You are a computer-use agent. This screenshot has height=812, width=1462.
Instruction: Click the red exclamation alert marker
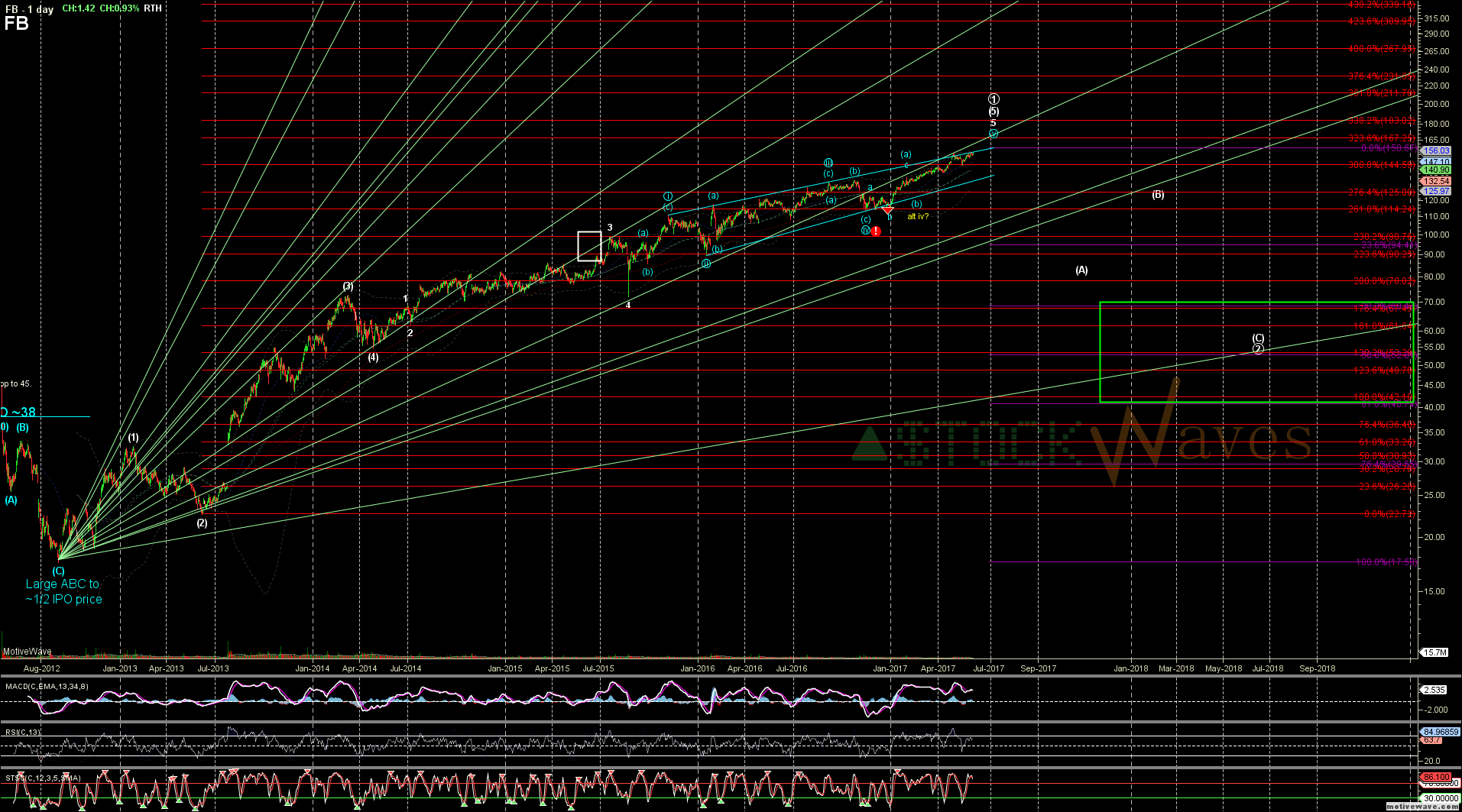(876, 231)
